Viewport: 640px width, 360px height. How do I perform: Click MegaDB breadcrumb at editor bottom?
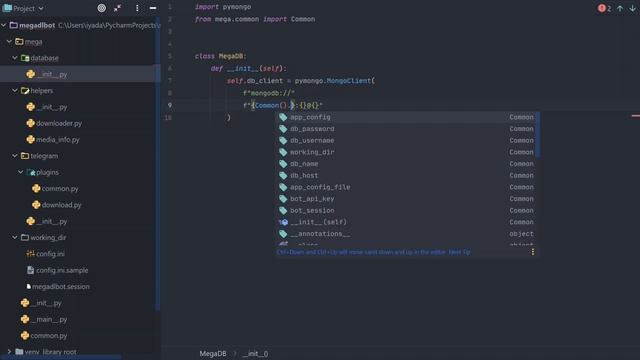tap(213, 354)
